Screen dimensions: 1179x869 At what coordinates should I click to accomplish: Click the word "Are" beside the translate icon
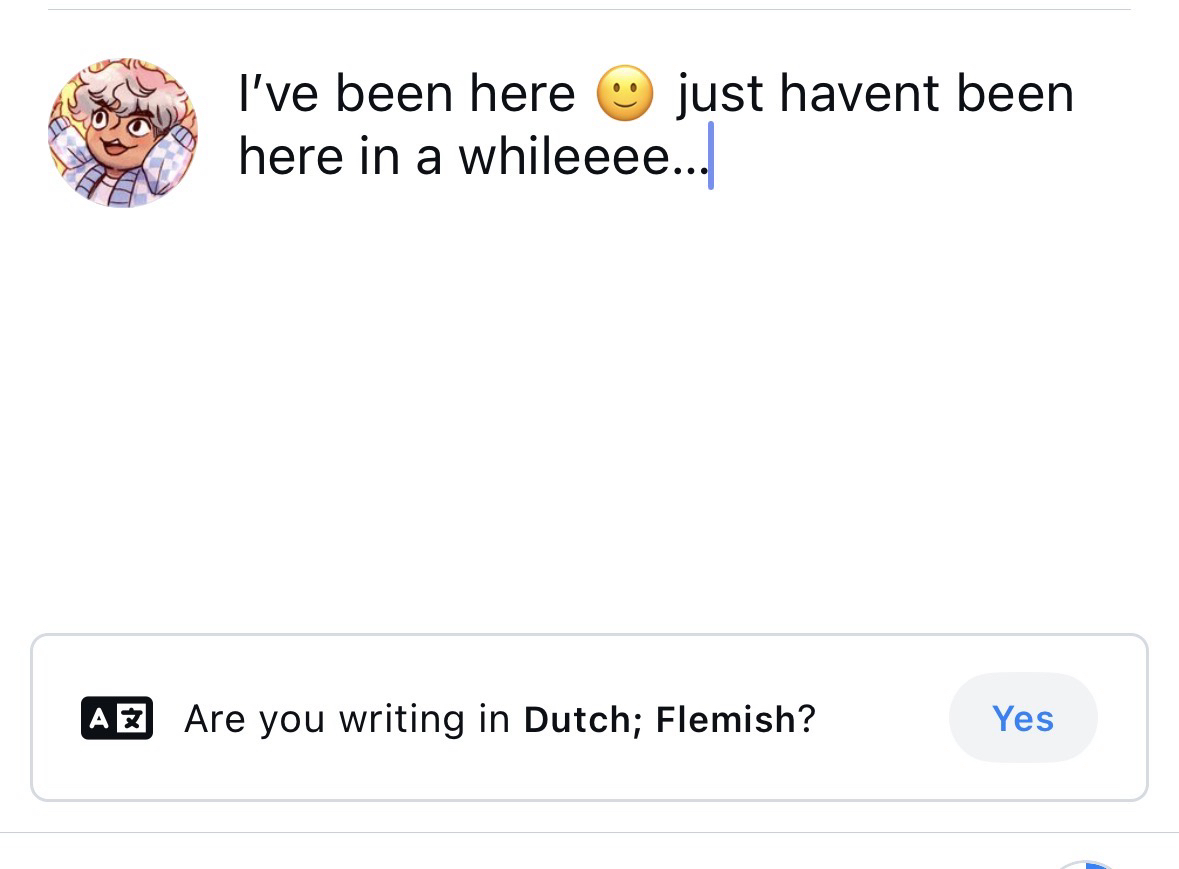[x=213, y=719]
